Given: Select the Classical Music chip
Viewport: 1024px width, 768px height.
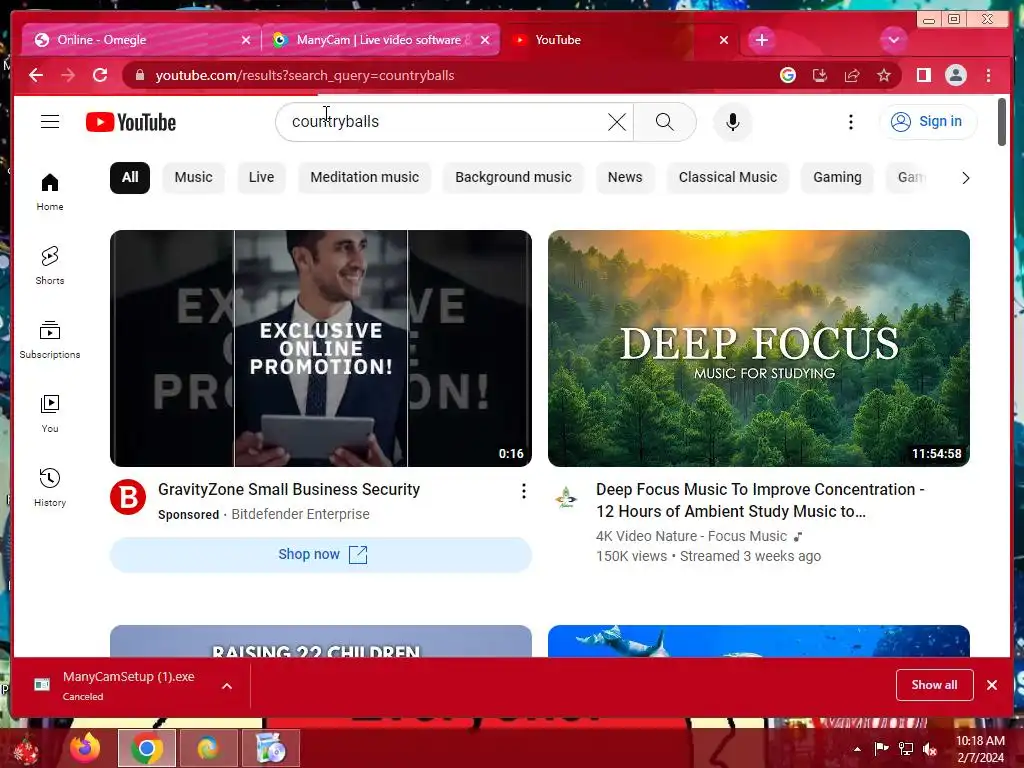Looking at the screenshot, I should pyautogui.click(x=728, y=178).
